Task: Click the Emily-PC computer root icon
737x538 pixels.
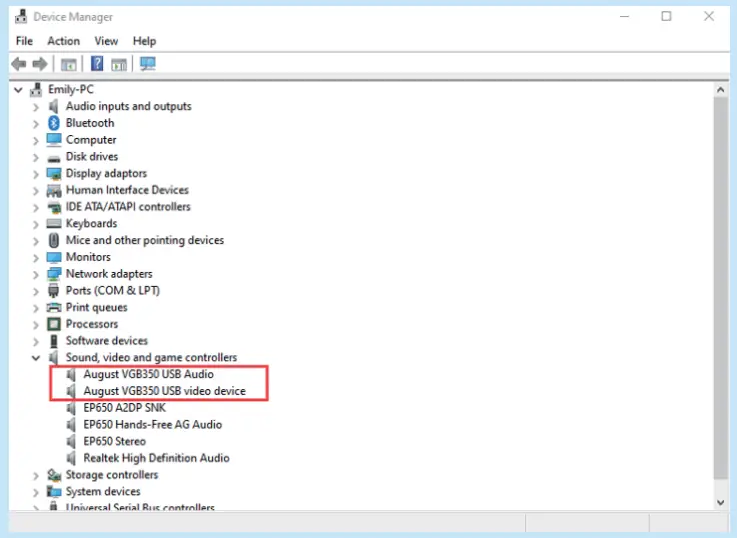Action: [36, 89]
